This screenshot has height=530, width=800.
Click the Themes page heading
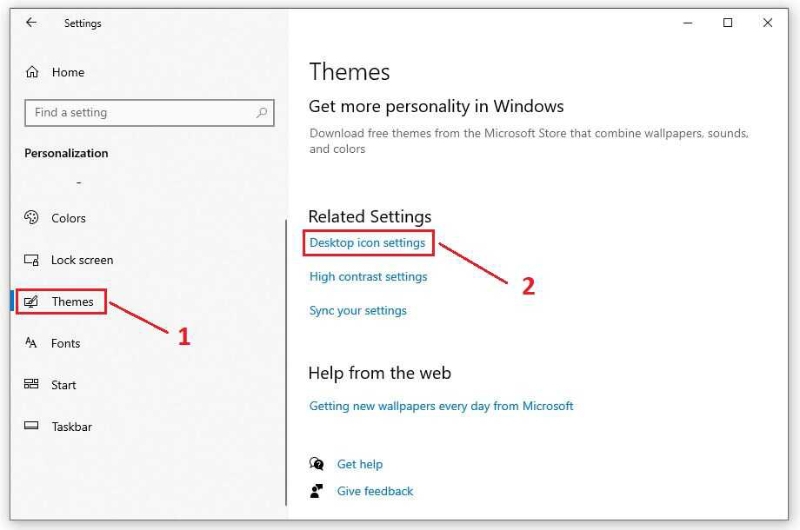click(x=349, y=72)
